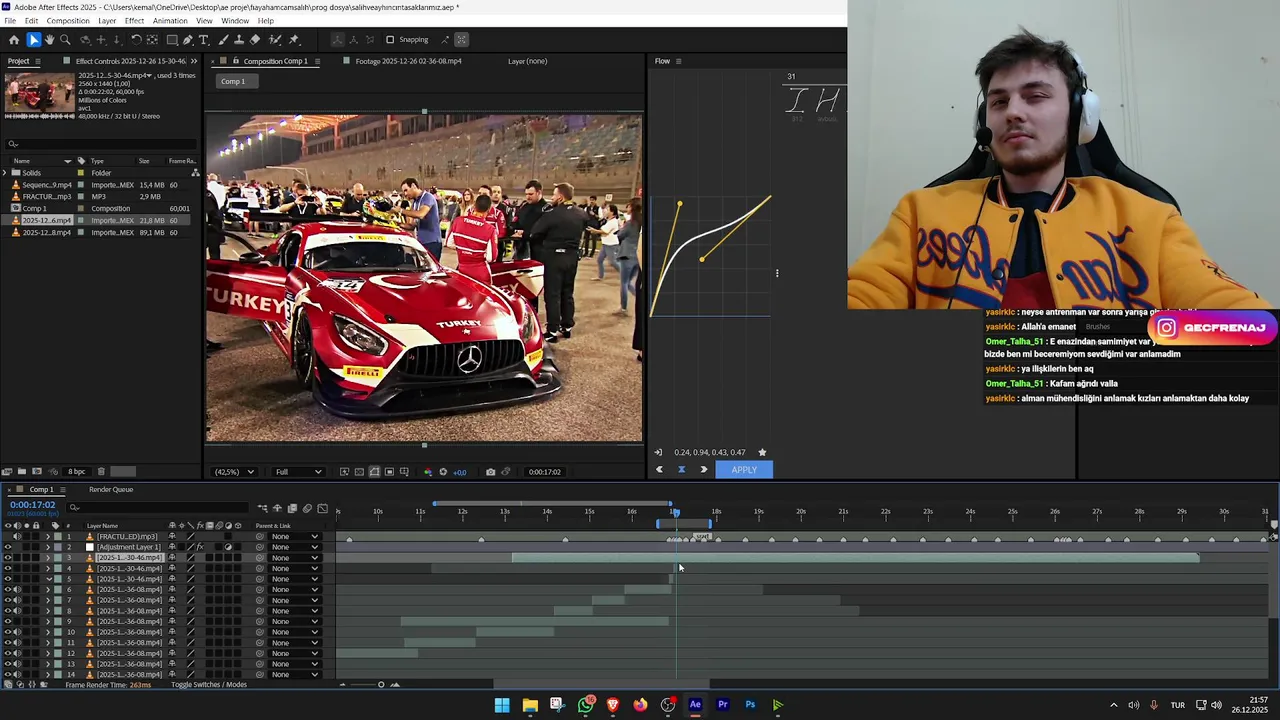Click the Flow panel previous preset arrow
The image size is (1280, 720).
[659, 469]
